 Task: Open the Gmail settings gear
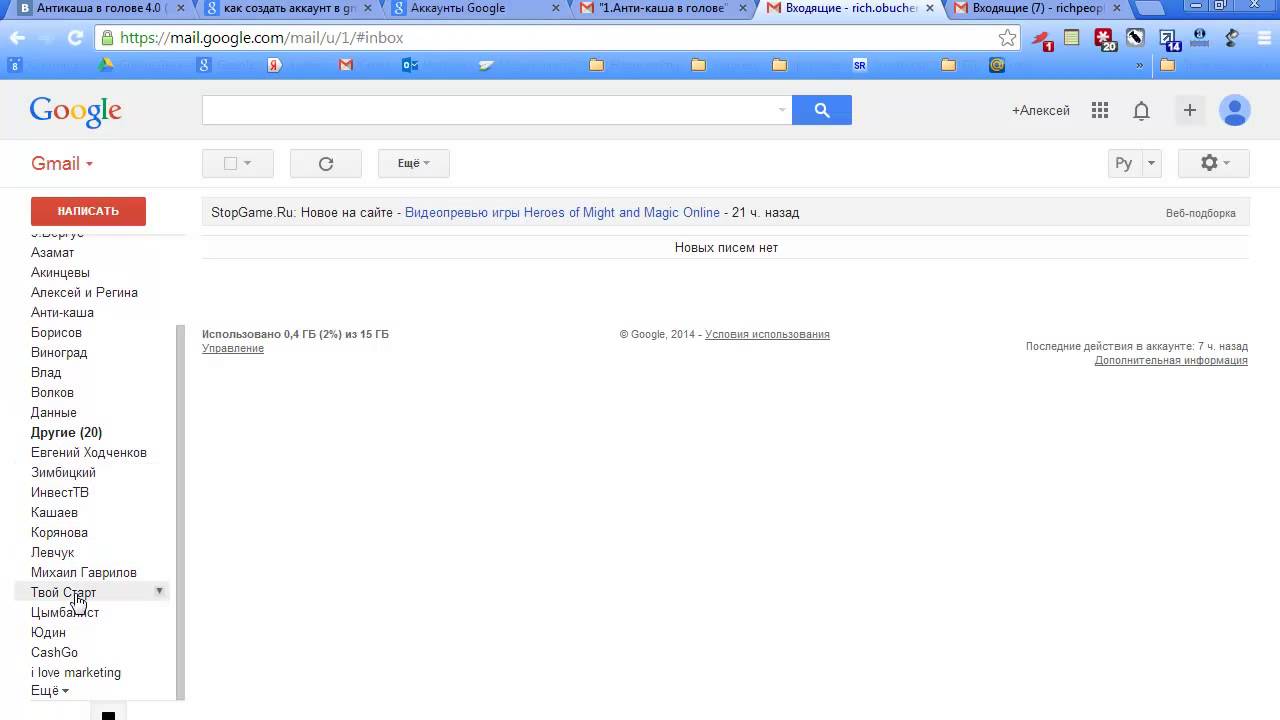(1214, 163)
